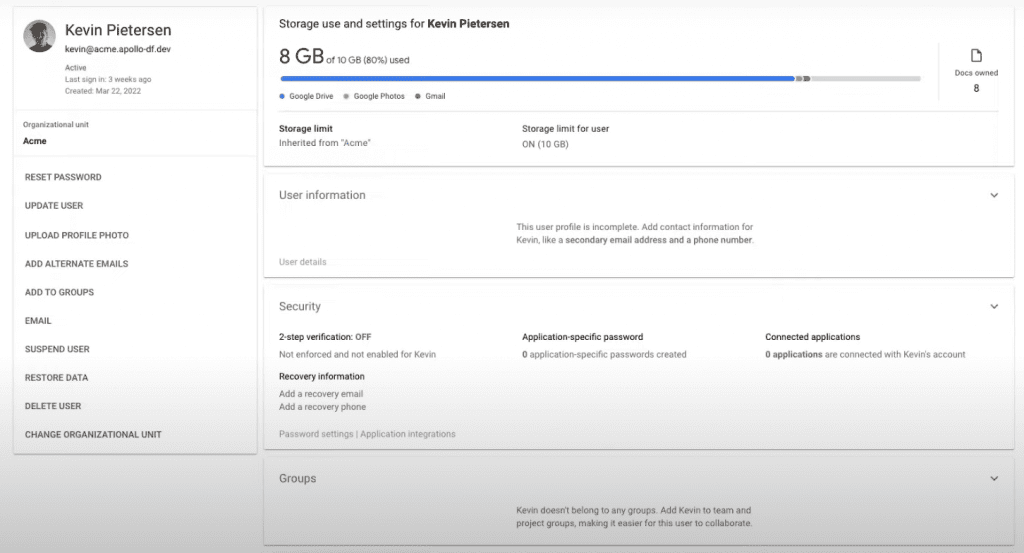
Task: Click the Docs owned document icon
Action: [x=976, y=56]
